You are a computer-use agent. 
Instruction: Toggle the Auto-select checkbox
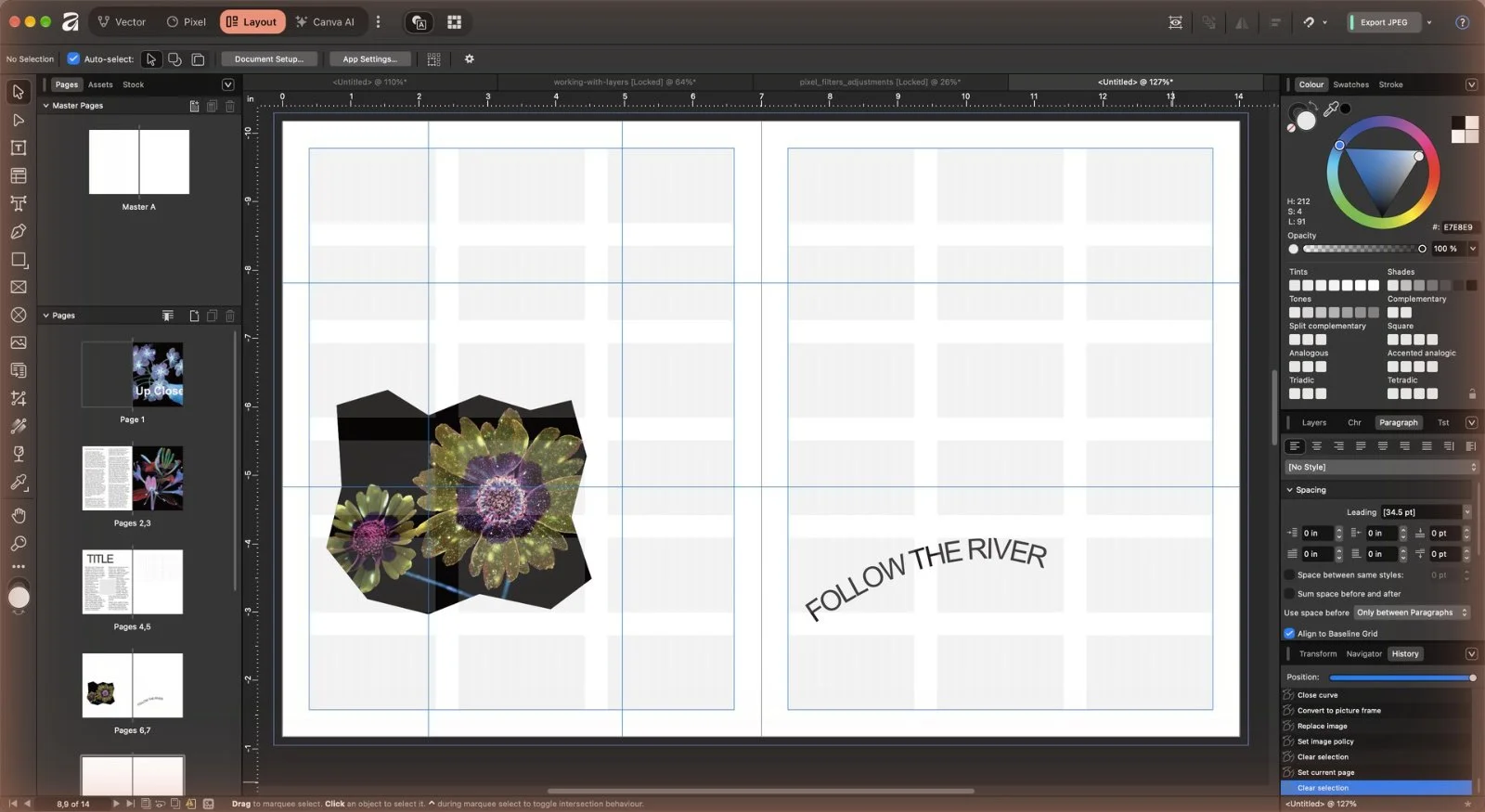pyautogui.click(x=73, y=58)
